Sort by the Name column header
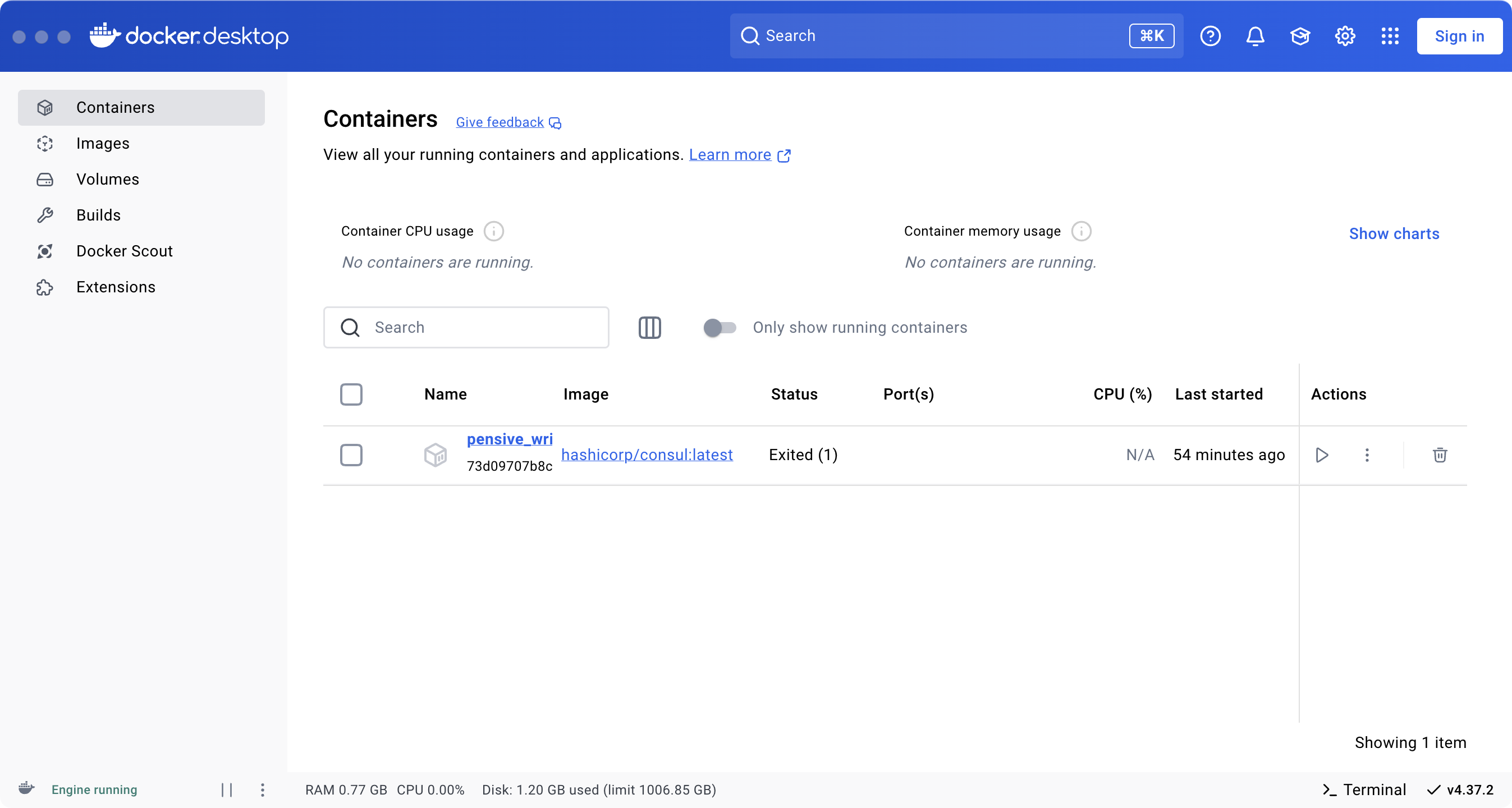Image resolution: width=1512 pixels, height=808 pixels. pyautogui.click(x=446, y=394)
